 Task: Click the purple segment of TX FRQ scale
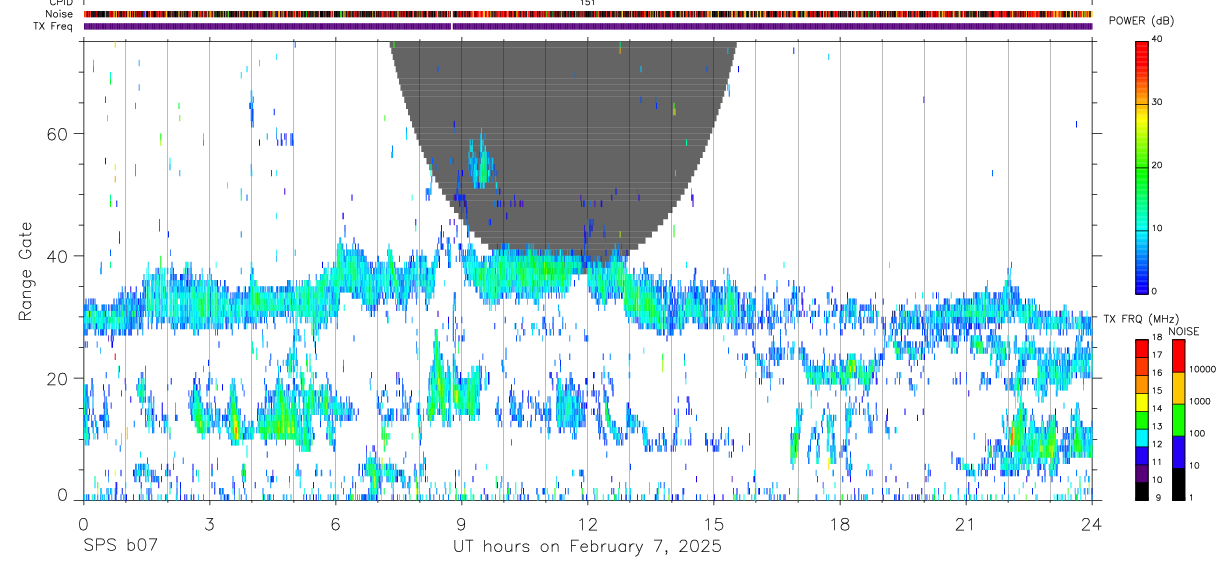[1141, 473]
